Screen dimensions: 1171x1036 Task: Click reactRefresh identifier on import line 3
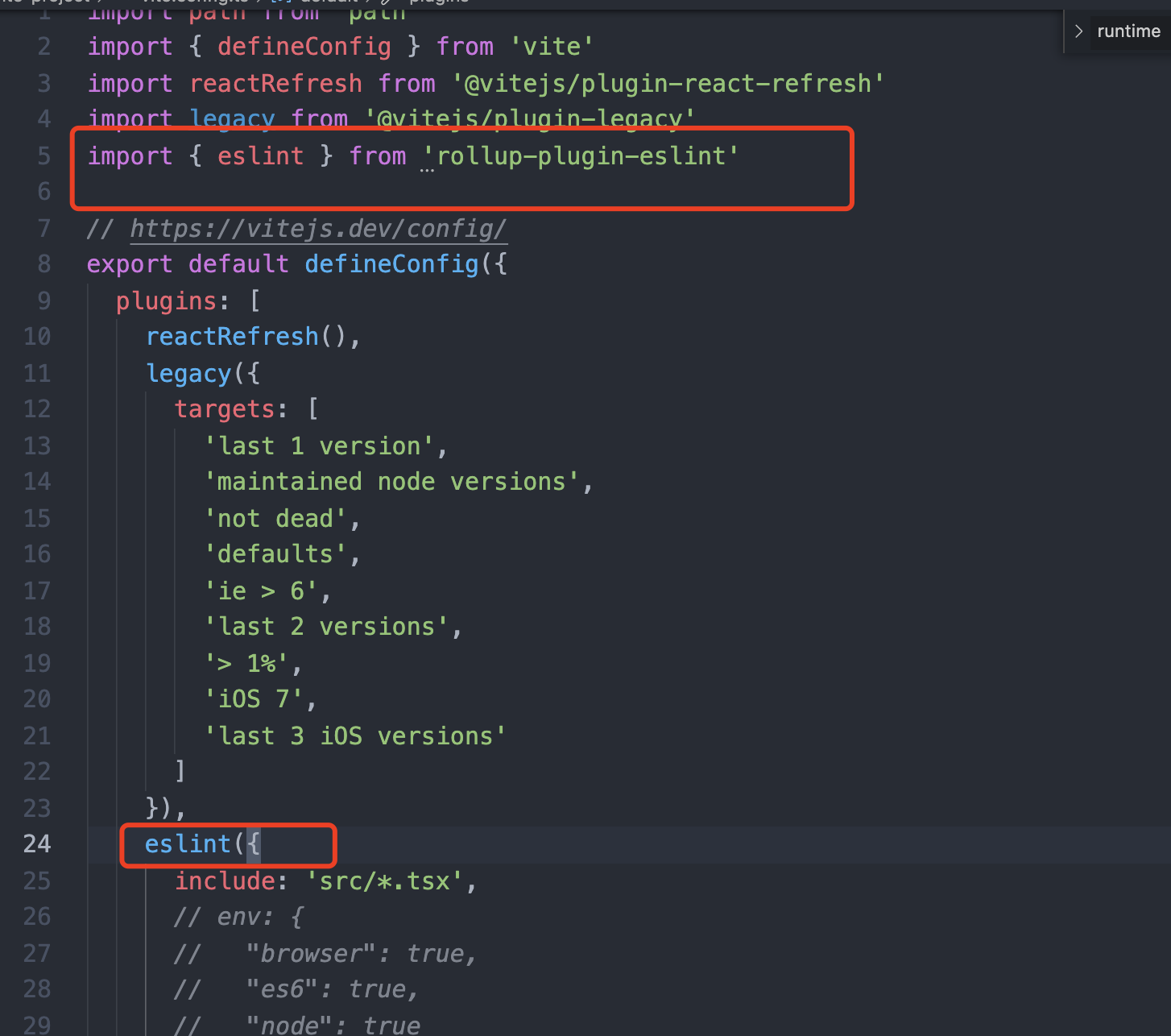pyautogui.click(x=275, y=83)
